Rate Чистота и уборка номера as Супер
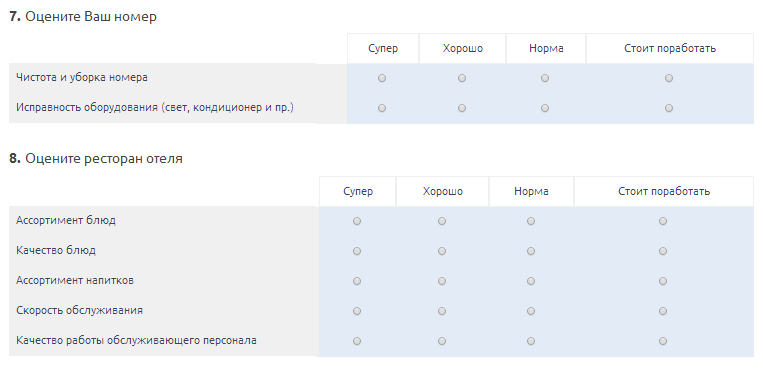The width and height of the screenshot is (763, 369). [382, 78]
